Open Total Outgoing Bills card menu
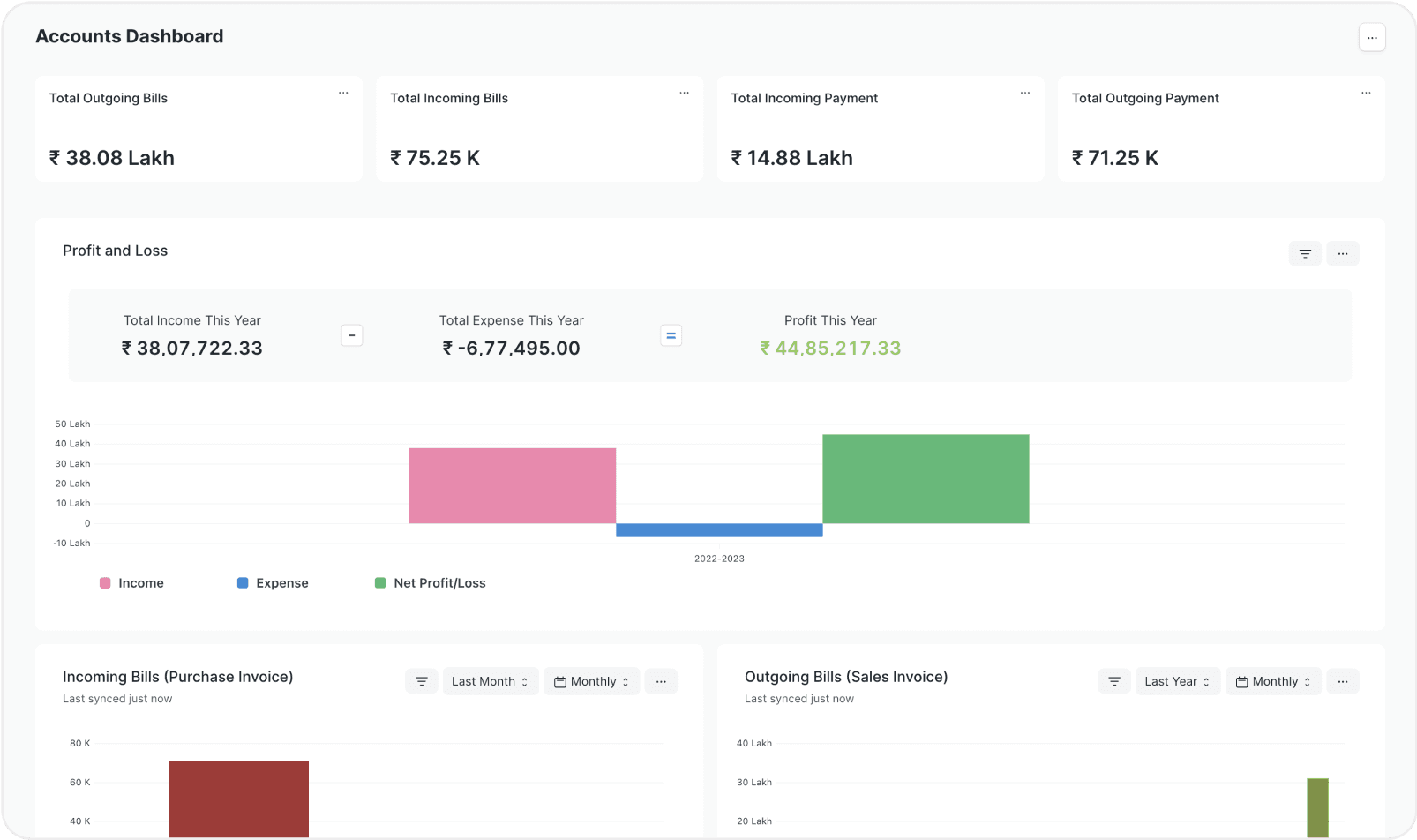This screenshot has width=1417, height=840. pyautogui.click(x=343, y=93)
